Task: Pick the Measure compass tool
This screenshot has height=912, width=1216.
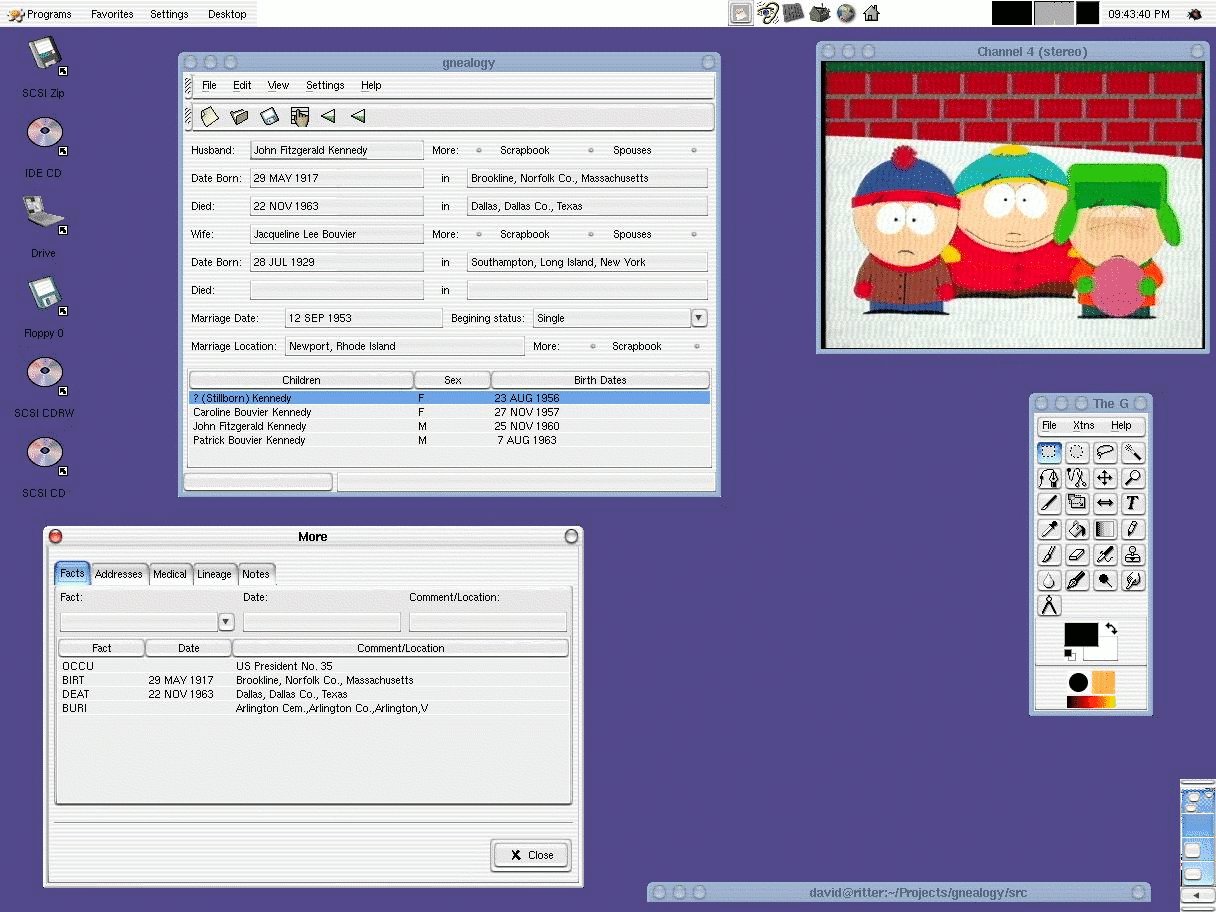Action: pyautogui.click(x=1049, y=606)
